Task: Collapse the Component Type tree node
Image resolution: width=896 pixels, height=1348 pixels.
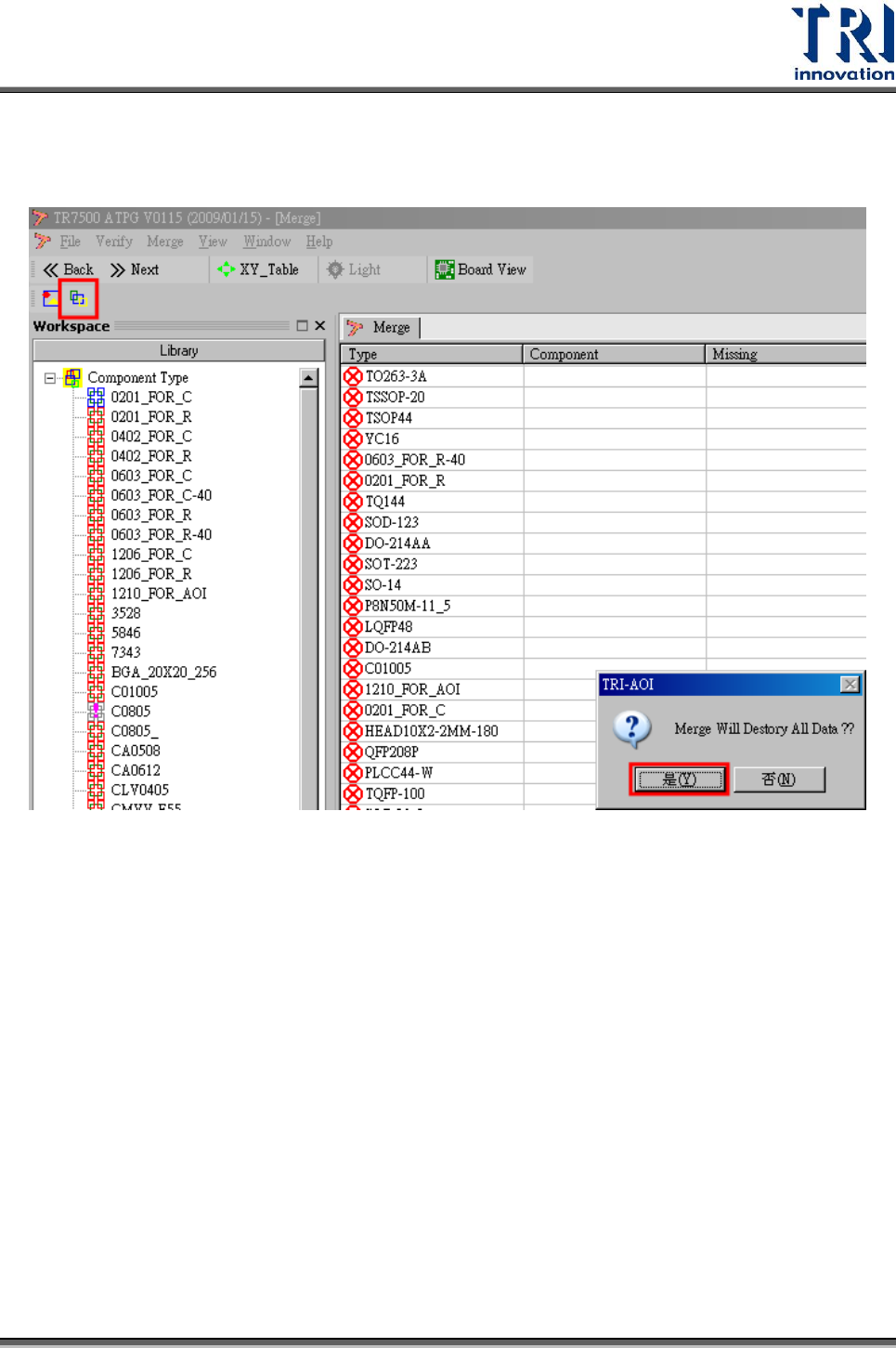Action: 50,378
